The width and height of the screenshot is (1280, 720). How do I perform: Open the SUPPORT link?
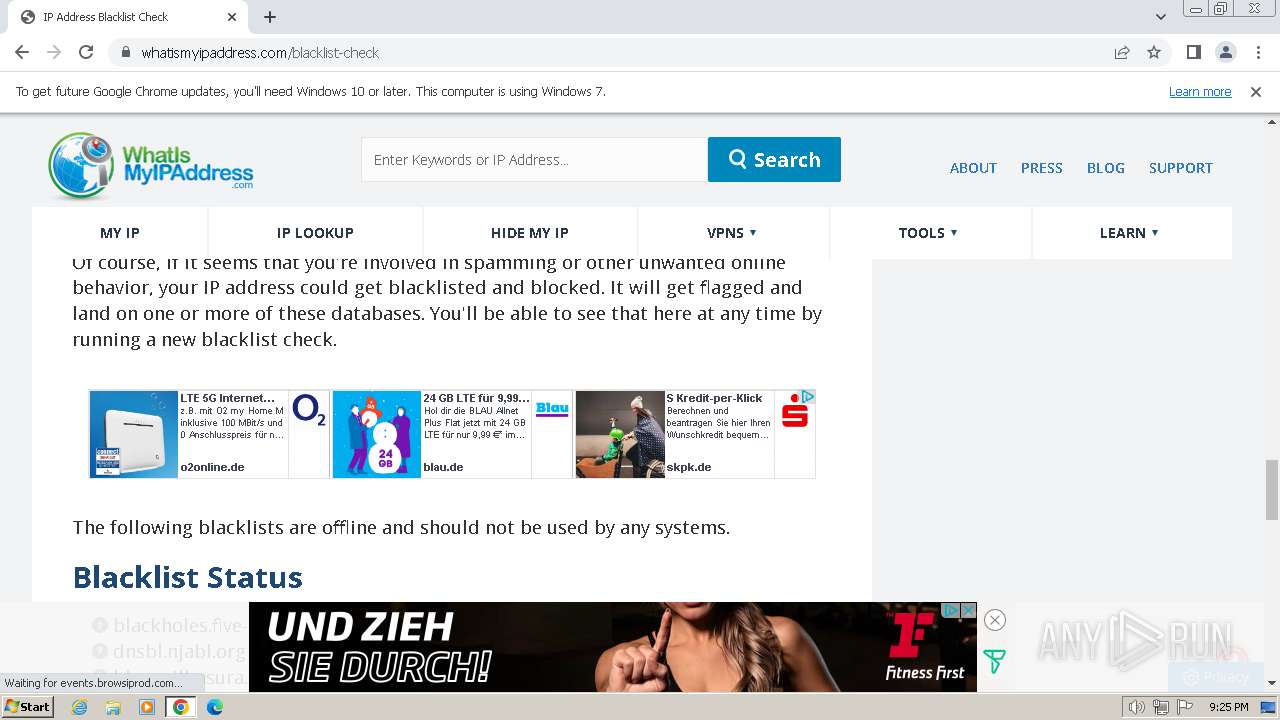pos(1180,168)
